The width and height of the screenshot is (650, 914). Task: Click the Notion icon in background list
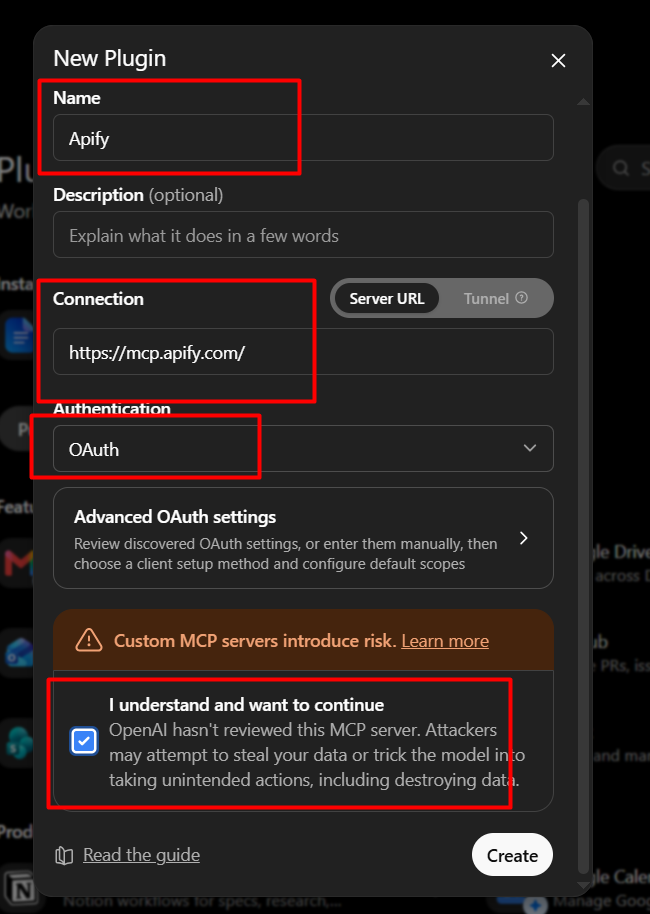tap(21, 890)
